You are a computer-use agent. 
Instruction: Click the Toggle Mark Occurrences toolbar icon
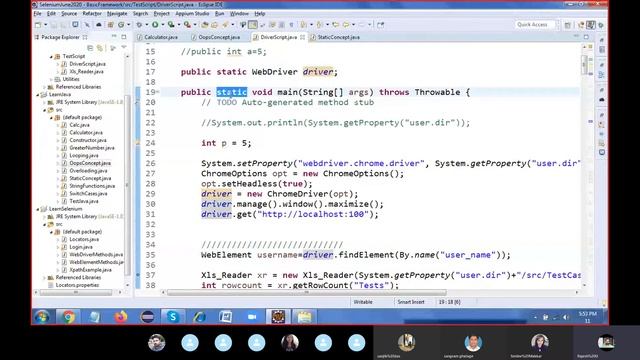click(x=253, y=25)
